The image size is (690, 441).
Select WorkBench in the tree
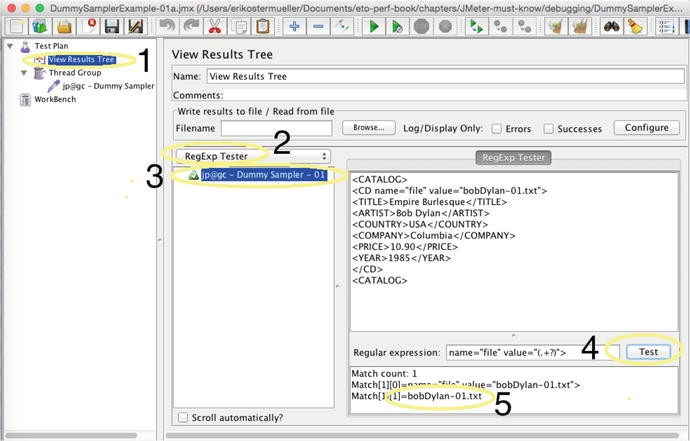pos(55,99)
